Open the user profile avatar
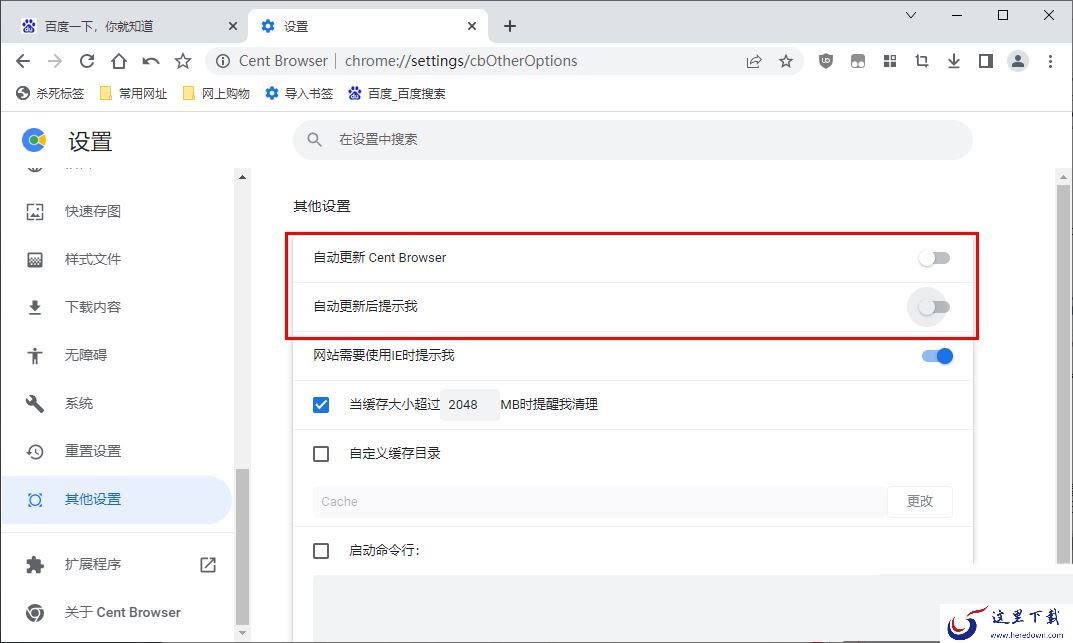The width and height of the screenshot is (1073, 643). point(1018,61)
